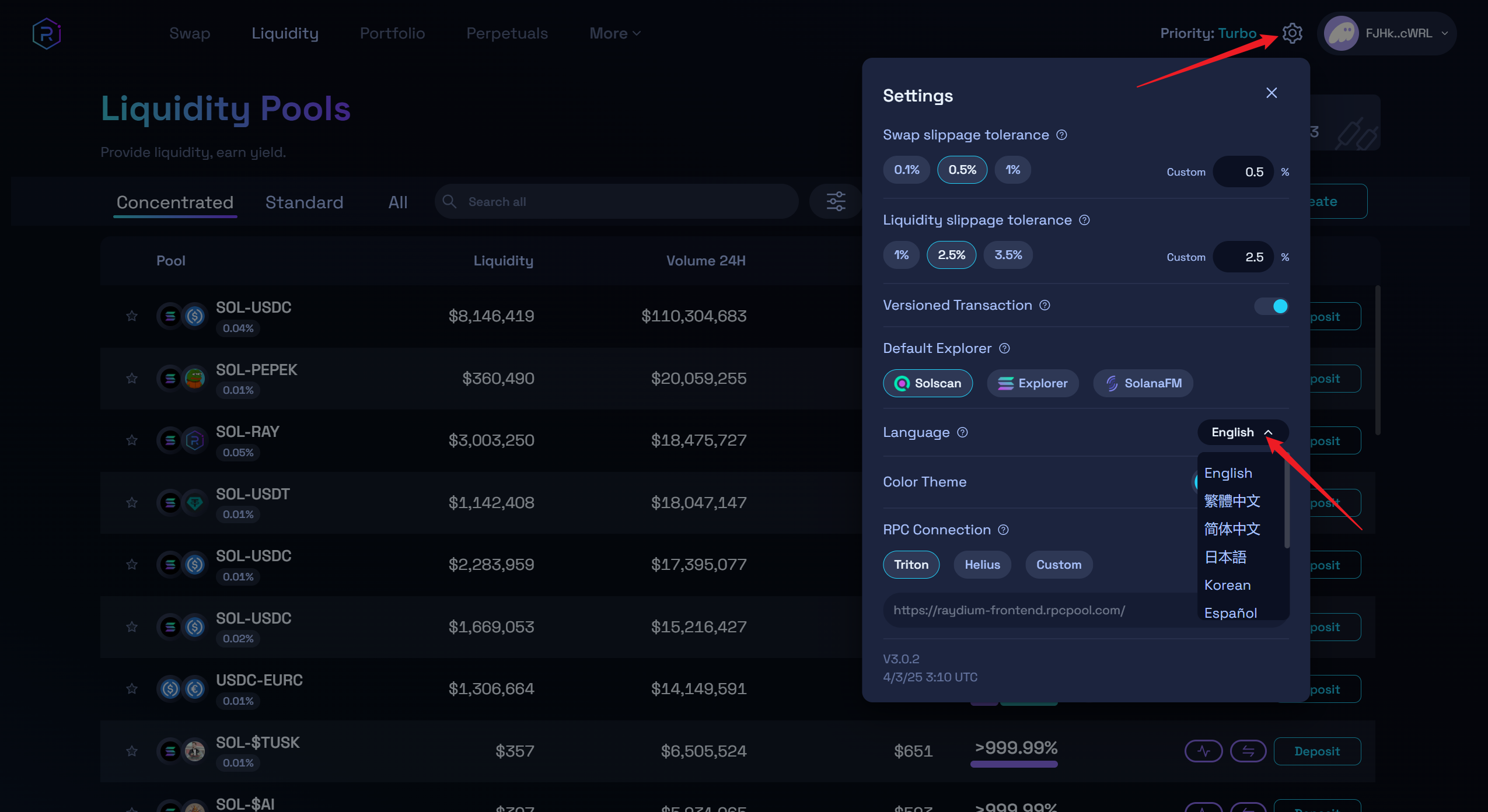Click the Raydium logo icon
The width and height of the screenshot is (1488, 812).
pos(47,33)
